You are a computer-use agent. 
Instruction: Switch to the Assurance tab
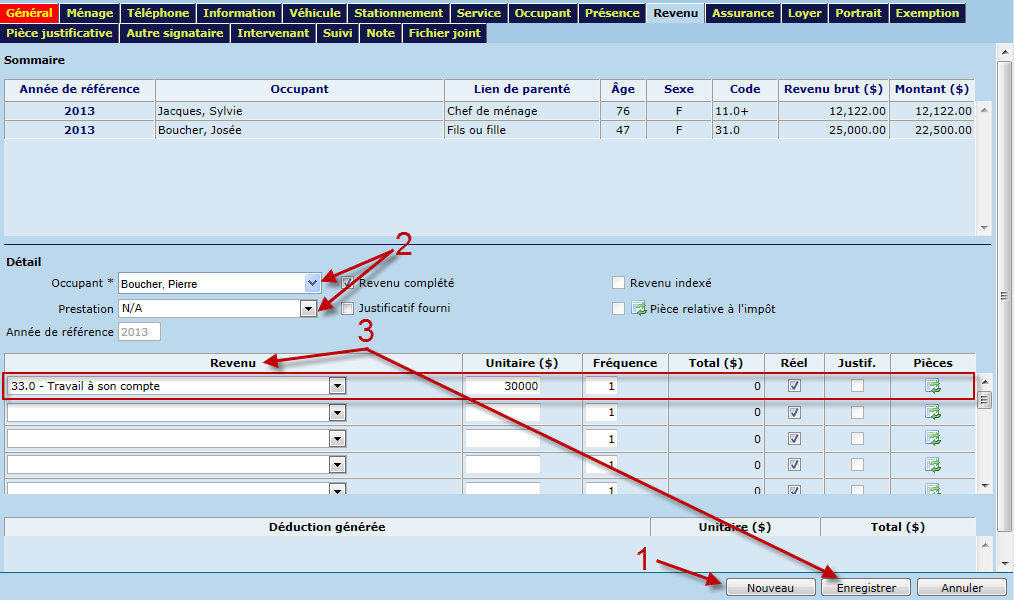pyautogui.click(x=742, y=13)
